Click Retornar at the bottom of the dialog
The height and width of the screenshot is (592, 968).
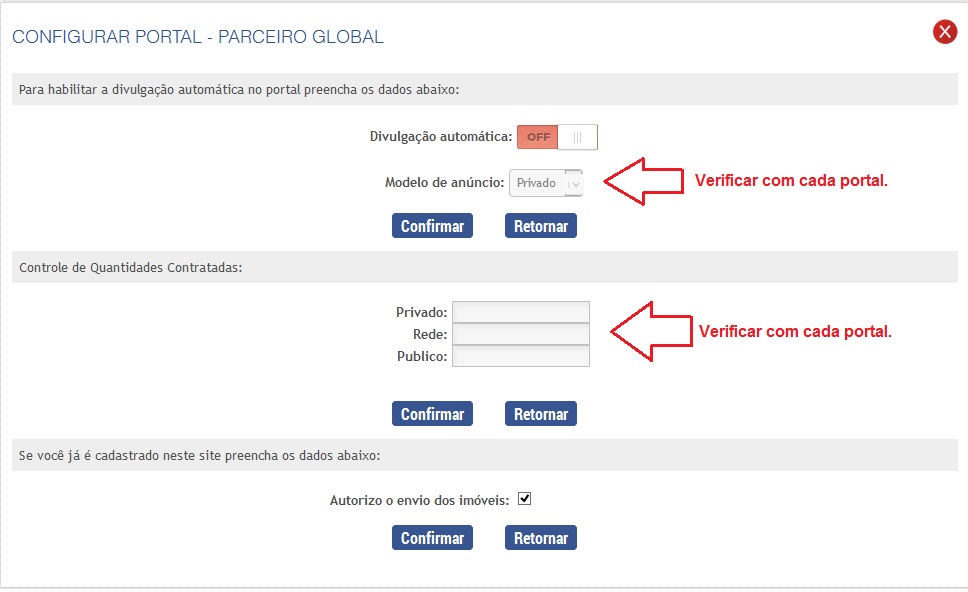point(541,538)
